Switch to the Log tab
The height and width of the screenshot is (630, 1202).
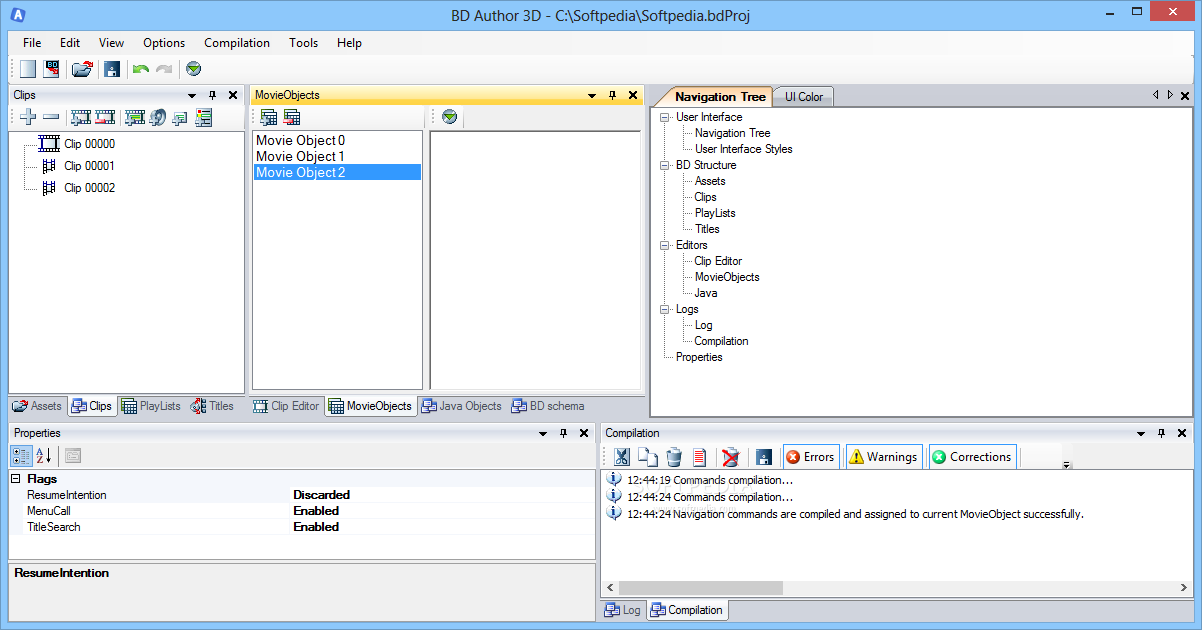point(624,610)
